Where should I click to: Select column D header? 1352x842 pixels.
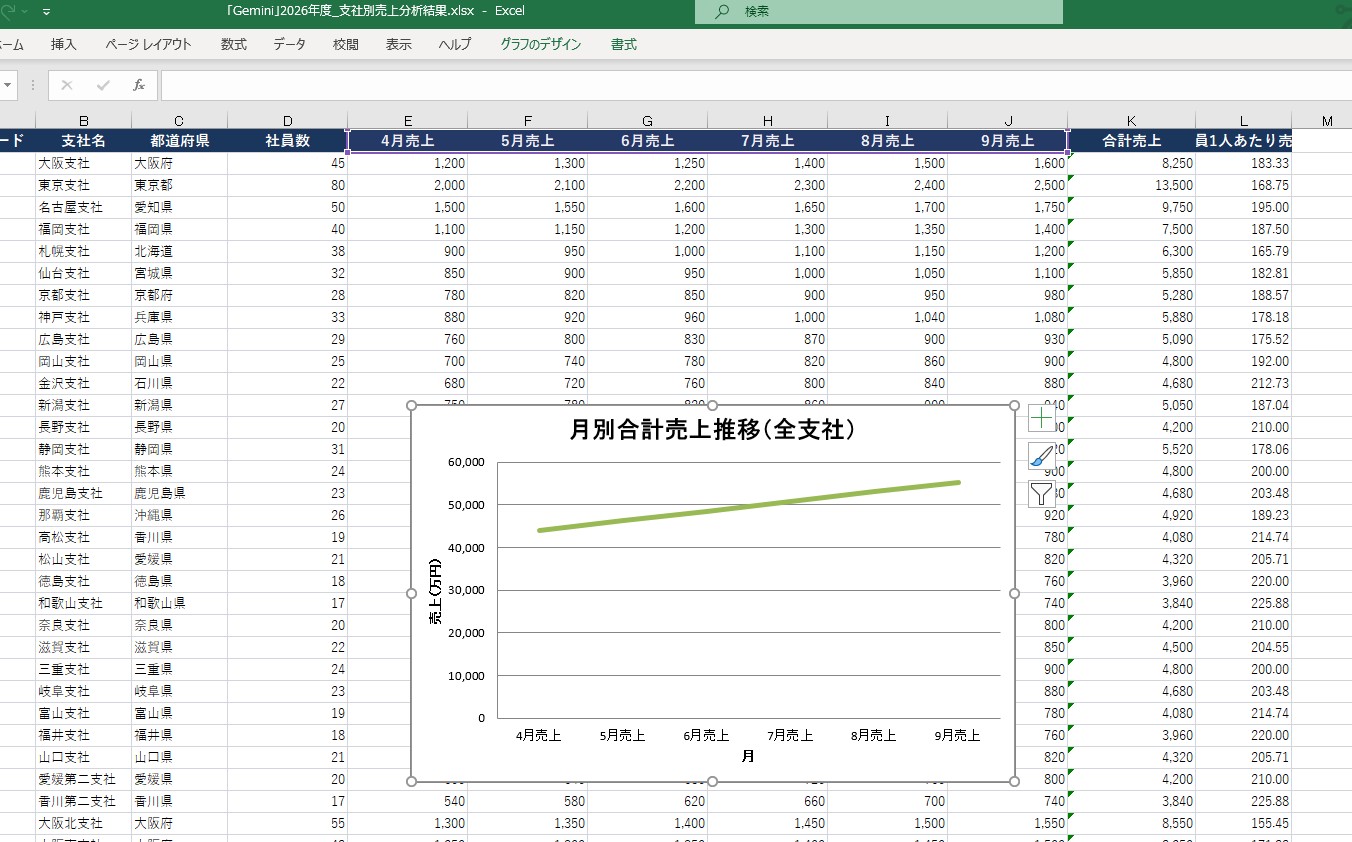[x=287, y=121]
